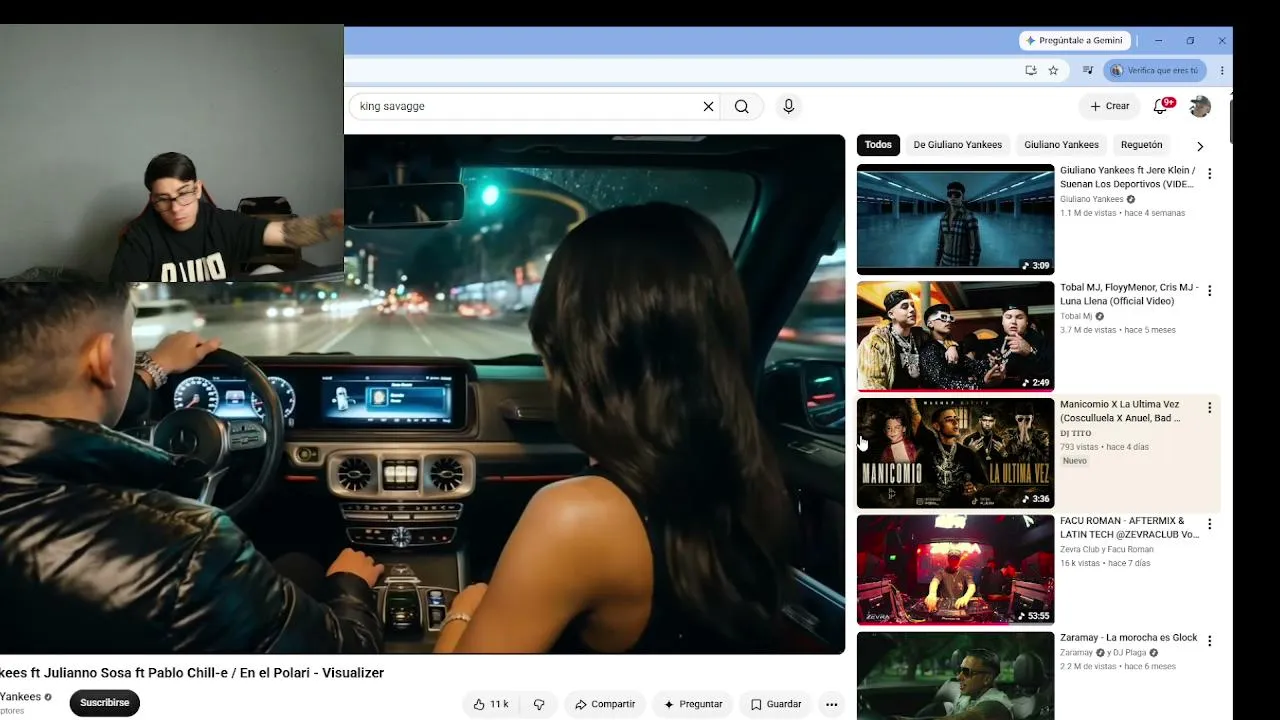The width and height of the screenshot is (1280, 720).
Task: Open the Luna Llena video thumbnail
Action: click(955, 336)
